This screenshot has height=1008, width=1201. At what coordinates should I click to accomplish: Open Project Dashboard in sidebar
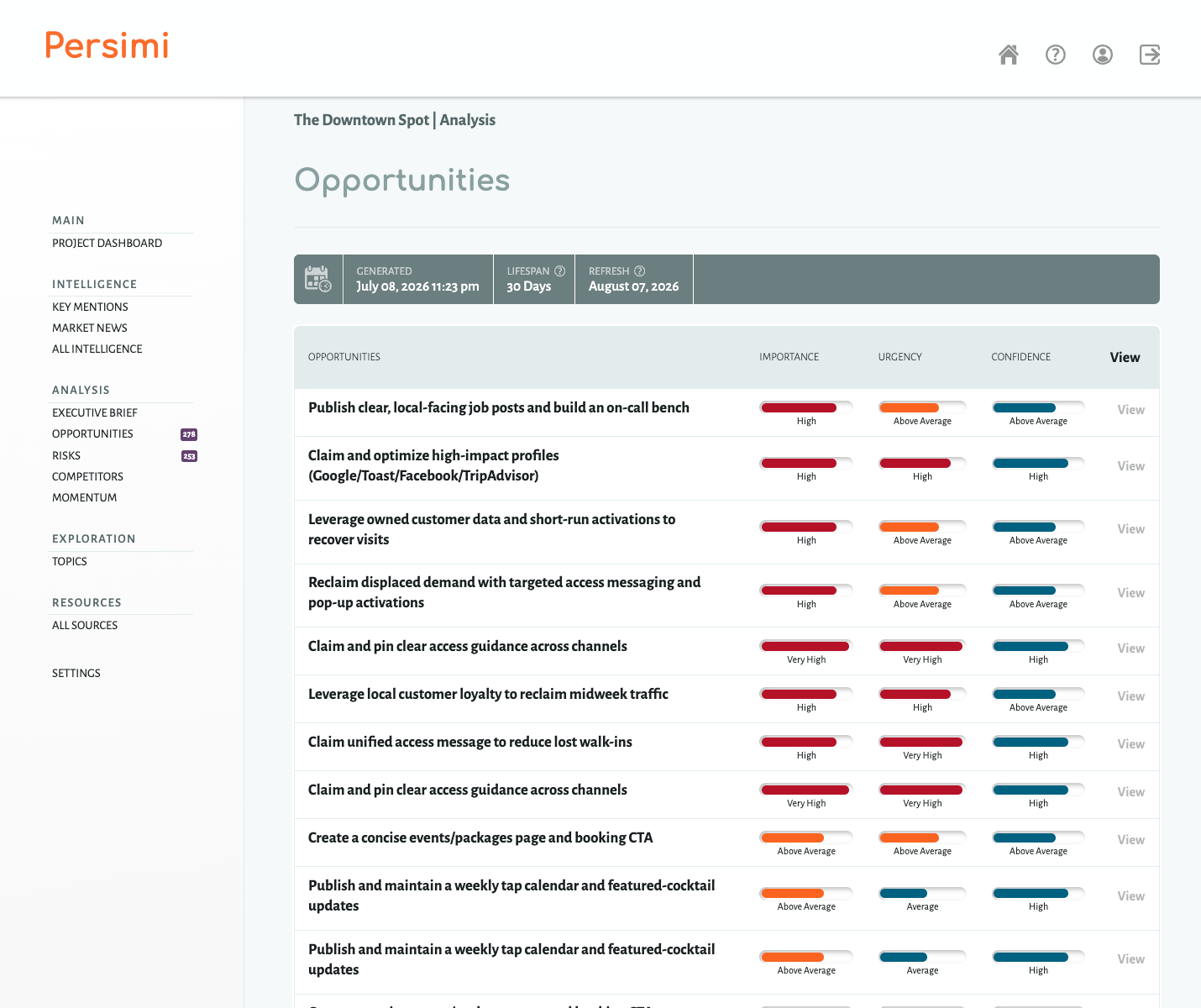coord(107,243)
